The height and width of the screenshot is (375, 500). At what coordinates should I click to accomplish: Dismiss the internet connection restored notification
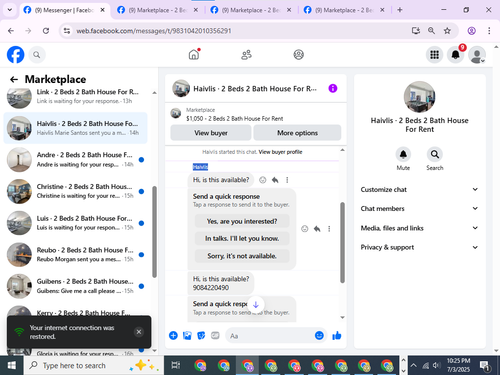pos(139,332)
